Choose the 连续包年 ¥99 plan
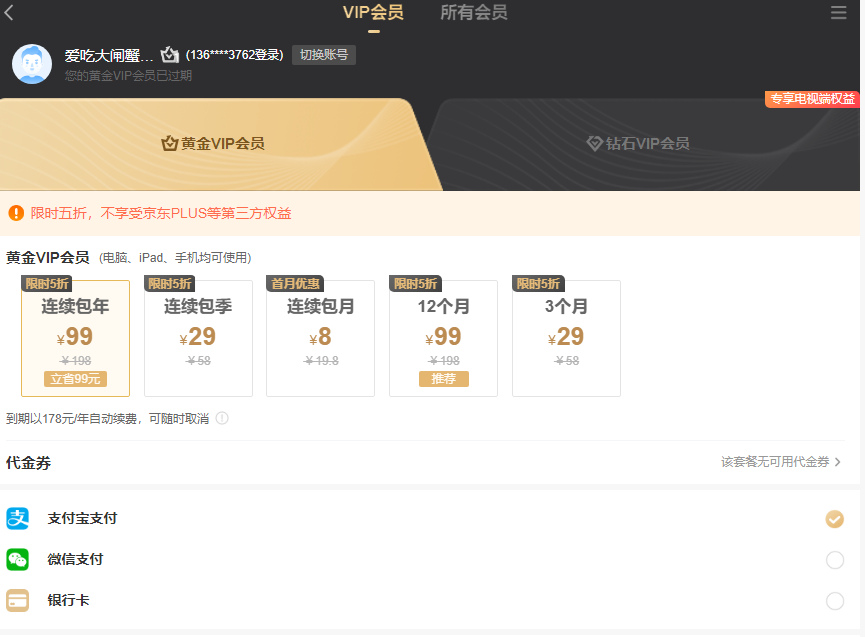865x637 pixels. 76,338
